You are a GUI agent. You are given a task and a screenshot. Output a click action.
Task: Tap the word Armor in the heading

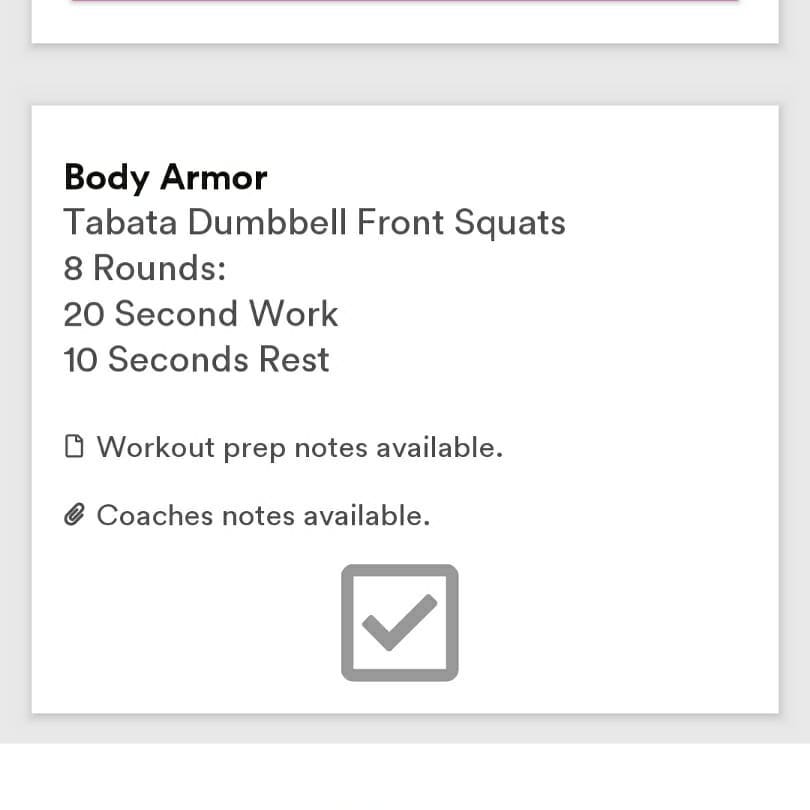tap(214, 177)
